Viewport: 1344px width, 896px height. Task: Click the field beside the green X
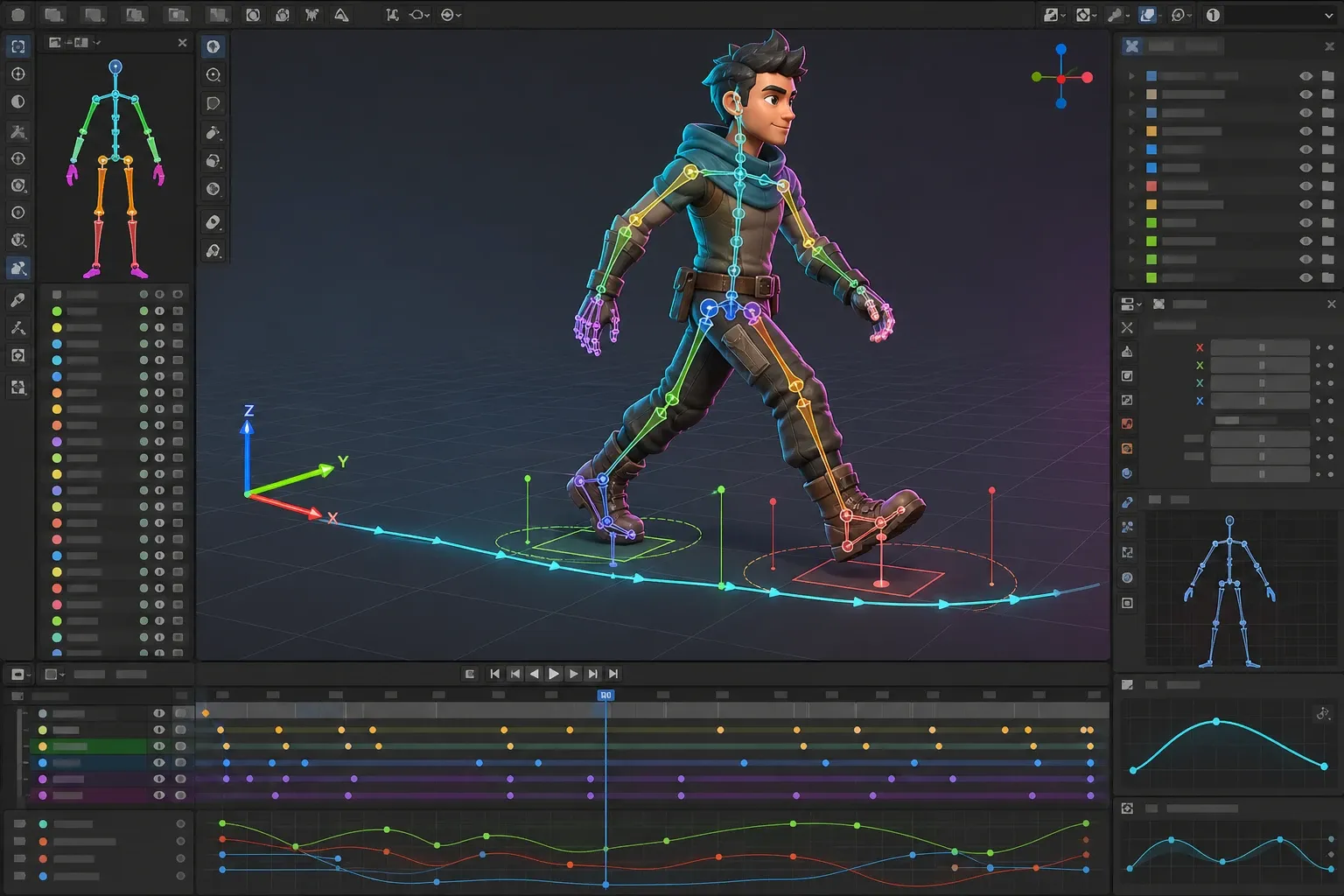[x=1260, y=366]
